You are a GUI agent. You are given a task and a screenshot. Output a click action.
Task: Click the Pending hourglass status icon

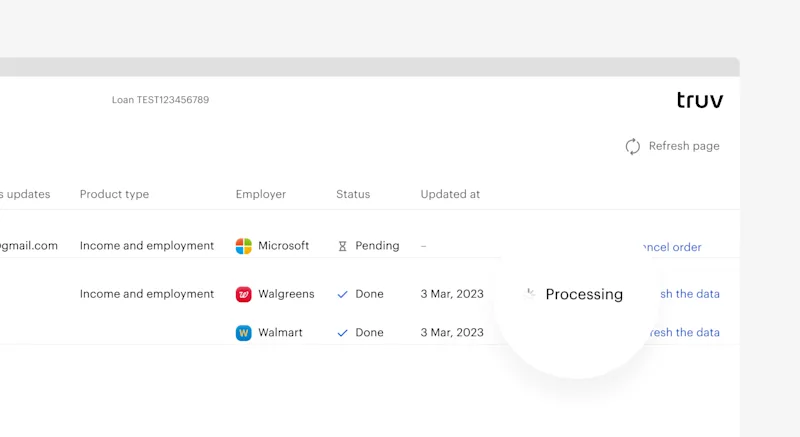click(x=342, y=246)
